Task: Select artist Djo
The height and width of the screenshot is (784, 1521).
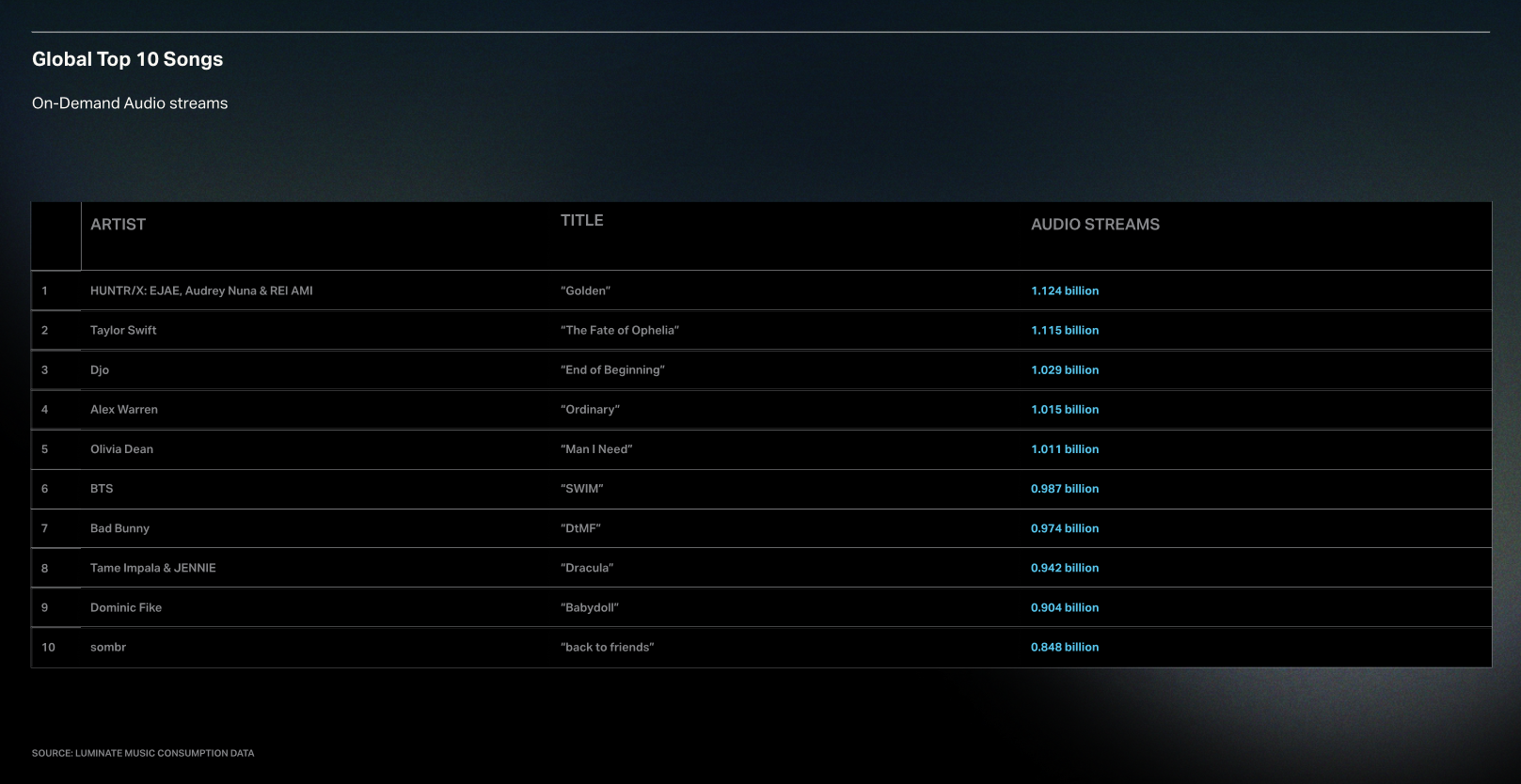Action: point(100,369)
